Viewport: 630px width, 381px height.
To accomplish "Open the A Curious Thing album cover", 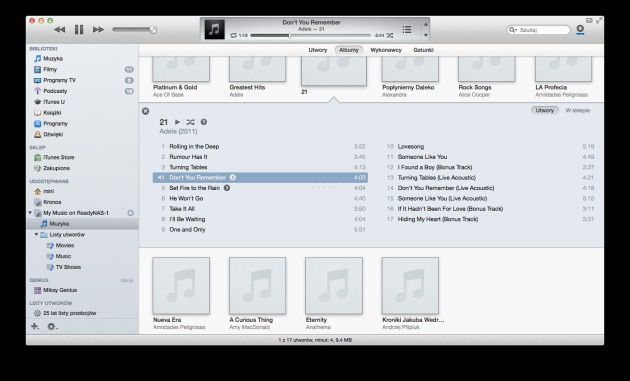I will [257, 286].
